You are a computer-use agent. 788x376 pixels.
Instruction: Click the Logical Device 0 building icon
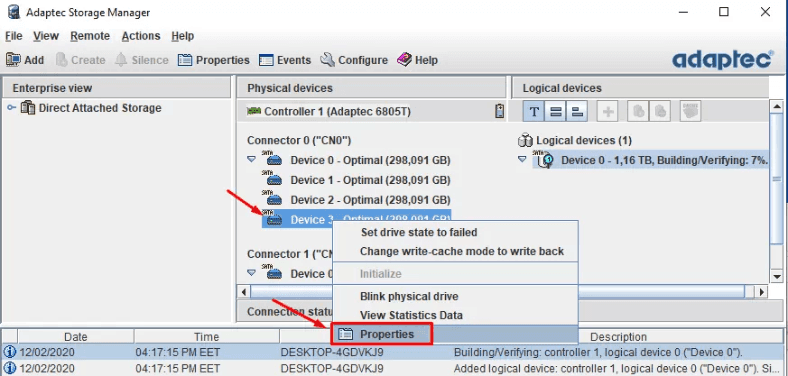(x=545, y=160)
